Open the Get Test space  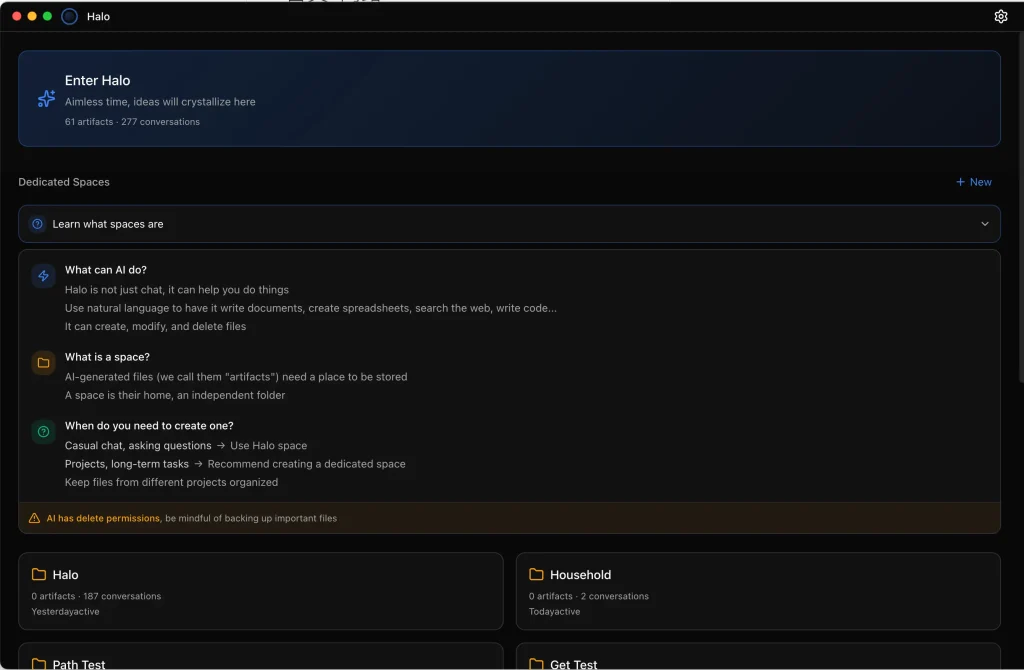[x=757, y=658]
